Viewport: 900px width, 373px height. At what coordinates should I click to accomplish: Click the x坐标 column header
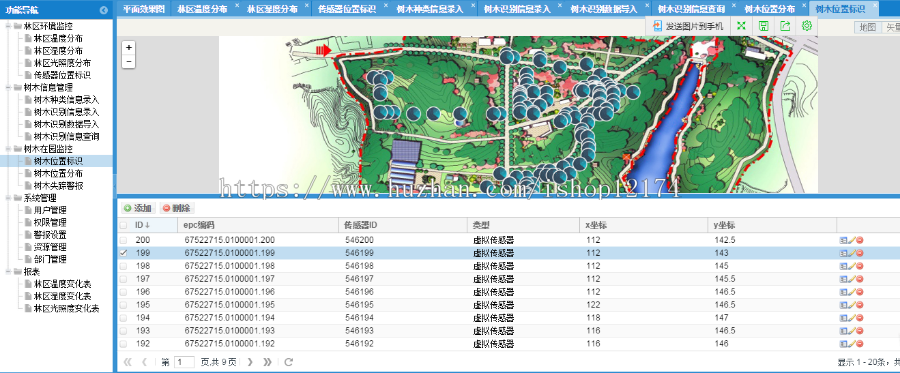pyautogui.click(x=644, y=226)
